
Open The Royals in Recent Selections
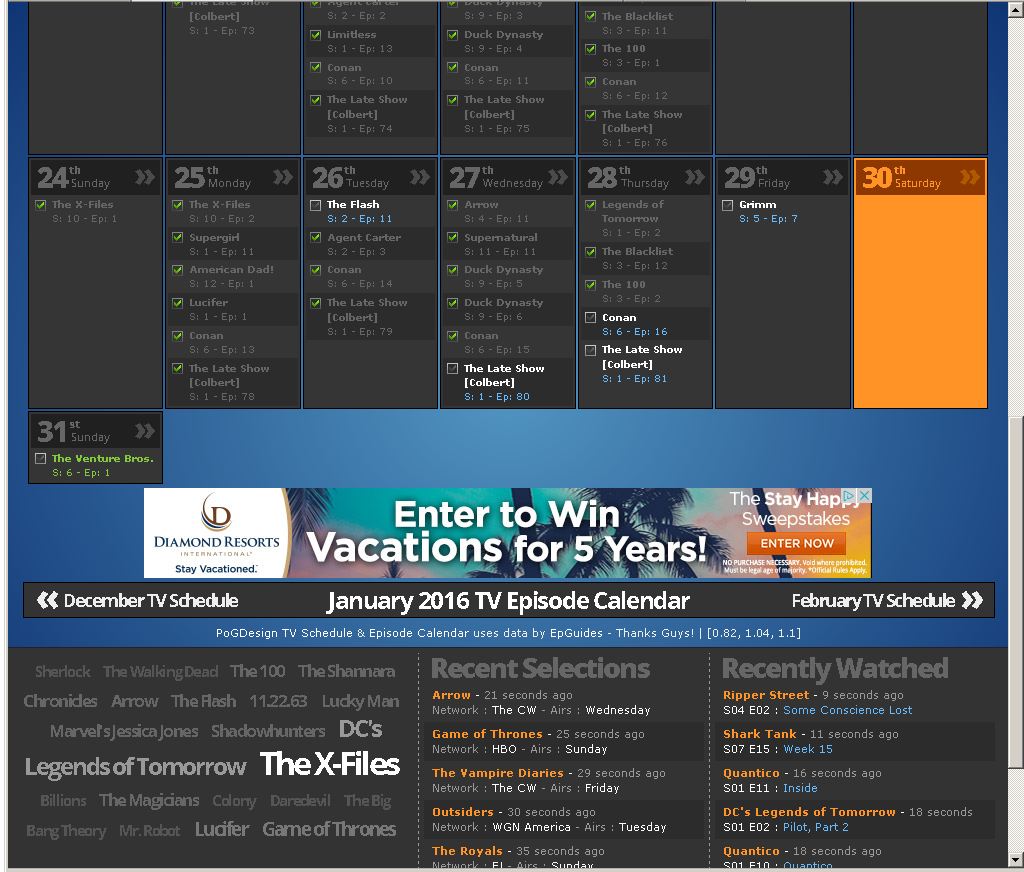click(468, 851)
